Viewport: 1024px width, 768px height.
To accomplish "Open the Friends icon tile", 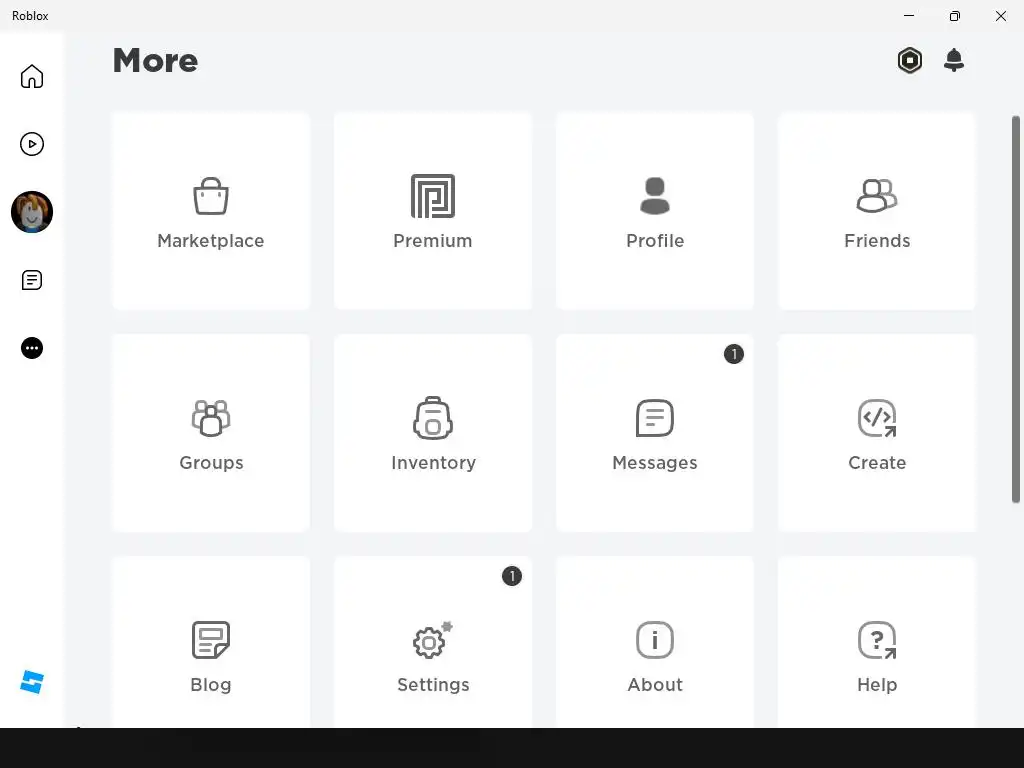I will pos(877,196).
